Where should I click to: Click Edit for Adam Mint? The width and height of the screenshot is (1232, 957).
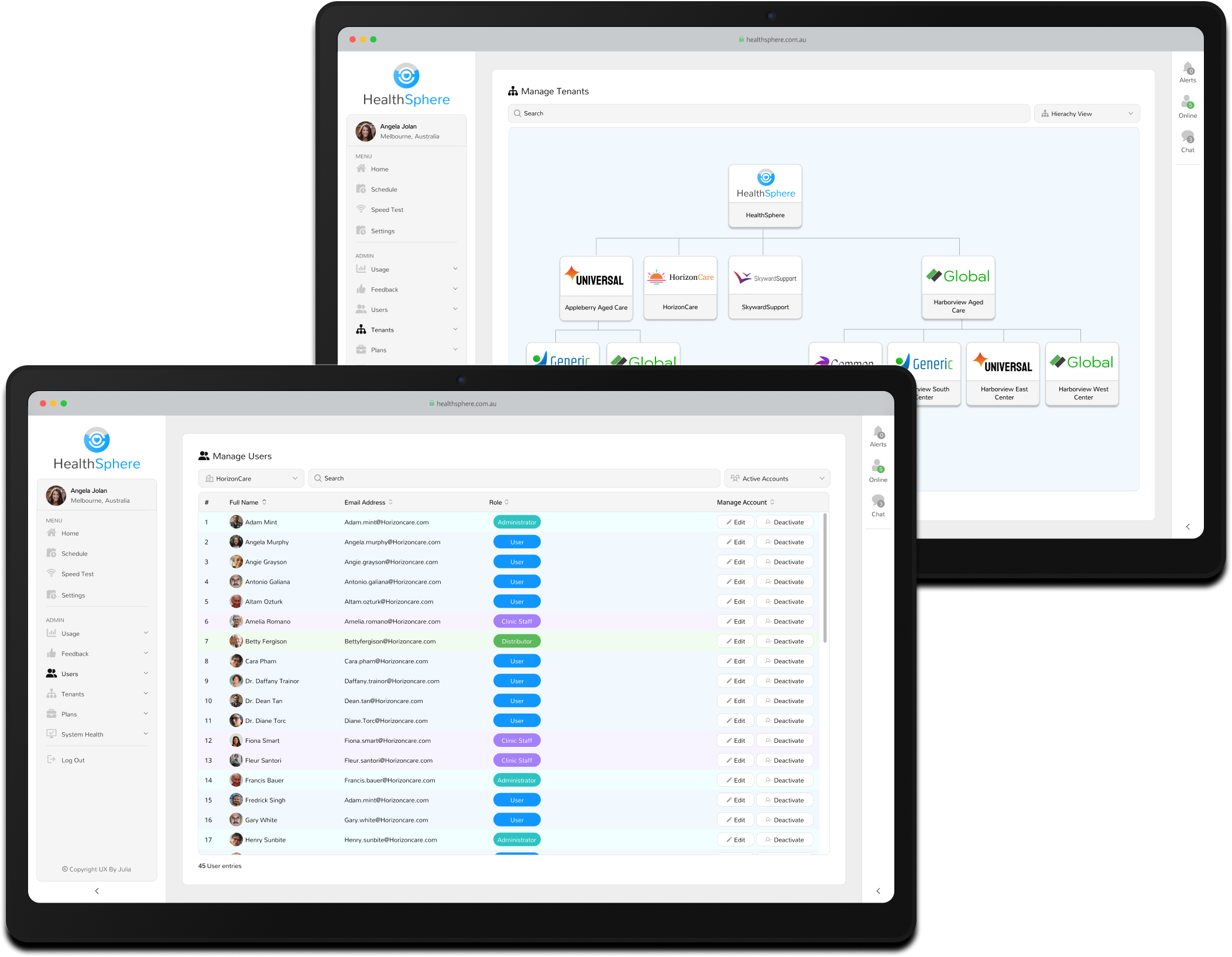[735, 522]
